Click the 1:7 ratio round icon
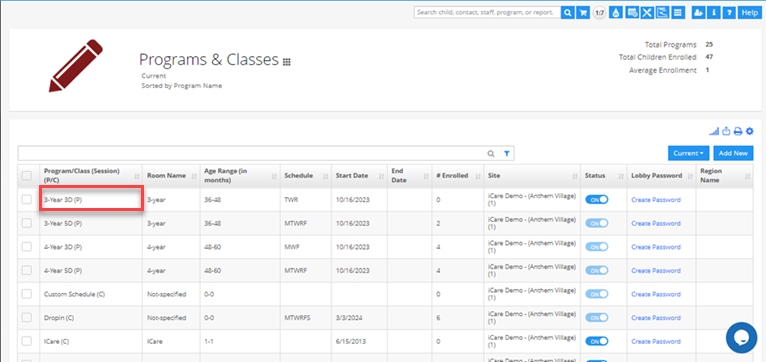The height and width of the screenshot is (362, 766). click(599, 13)
